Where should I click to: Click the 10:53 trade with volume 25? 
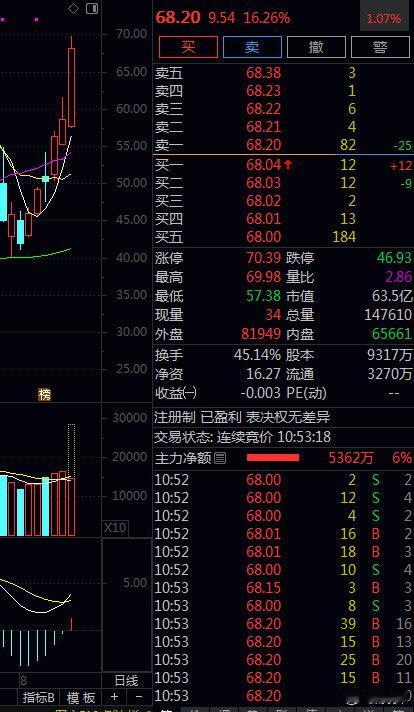click(x=284, y=660)
